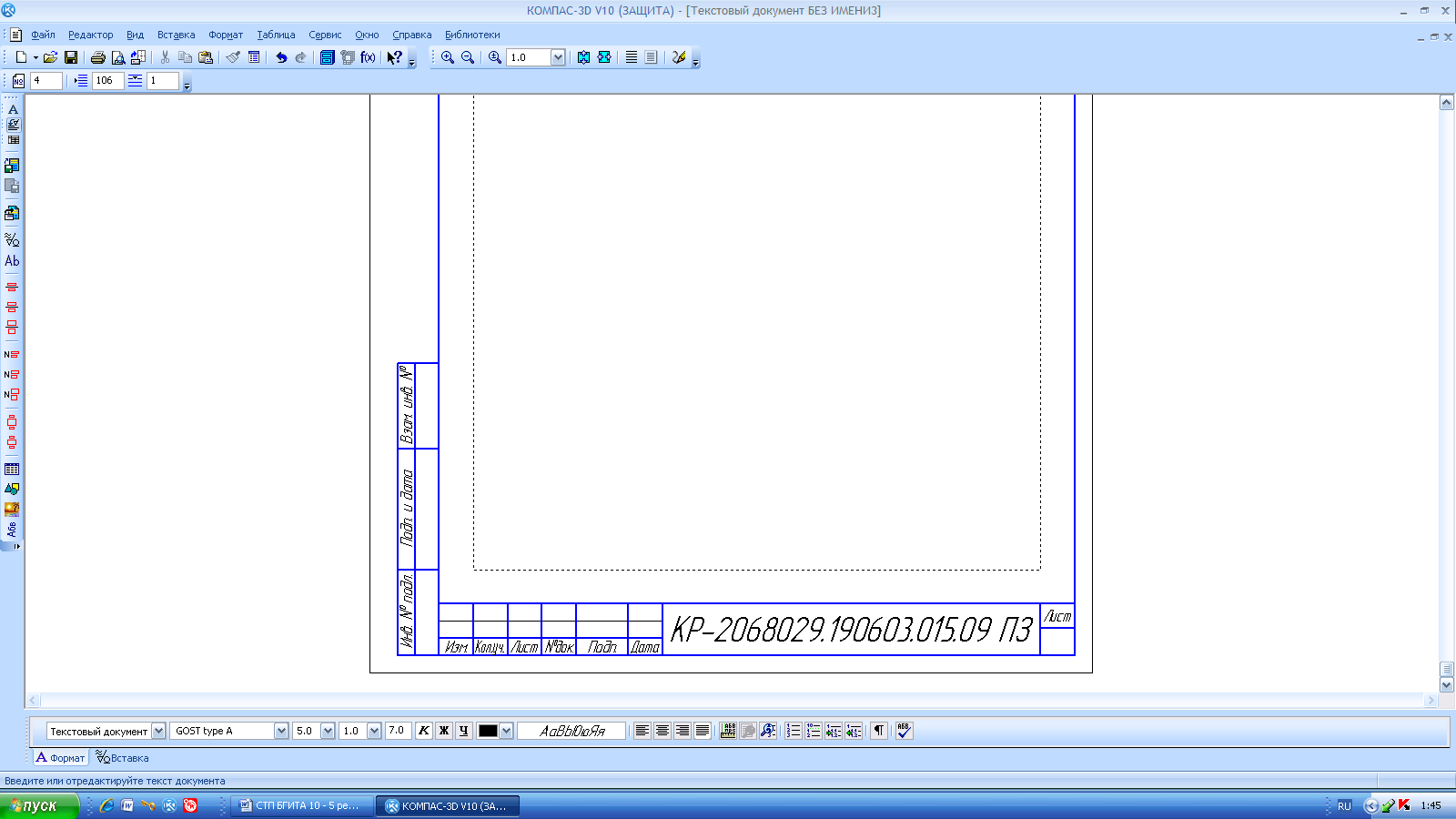
Task: Justify text across full width
Action: (x=703, y=731)
